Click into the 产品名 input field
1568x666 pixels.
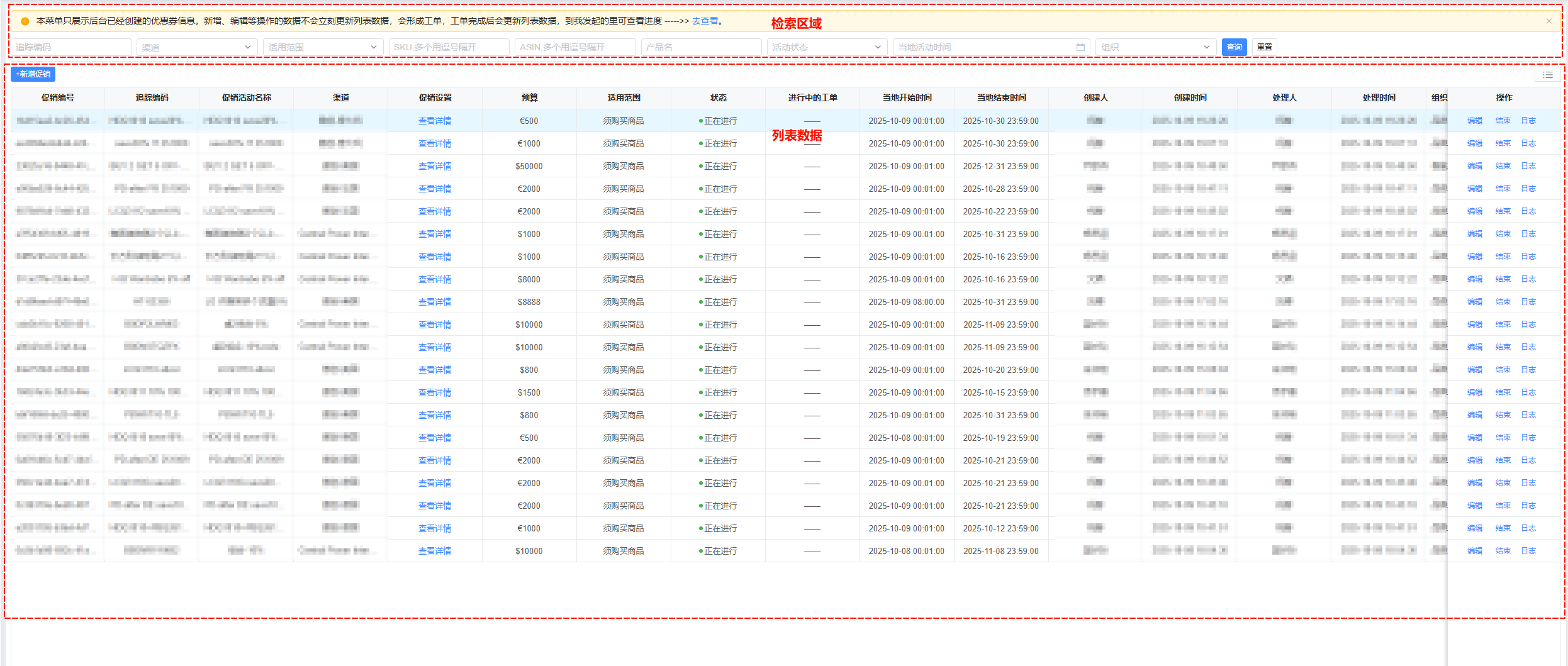(701, 47)
